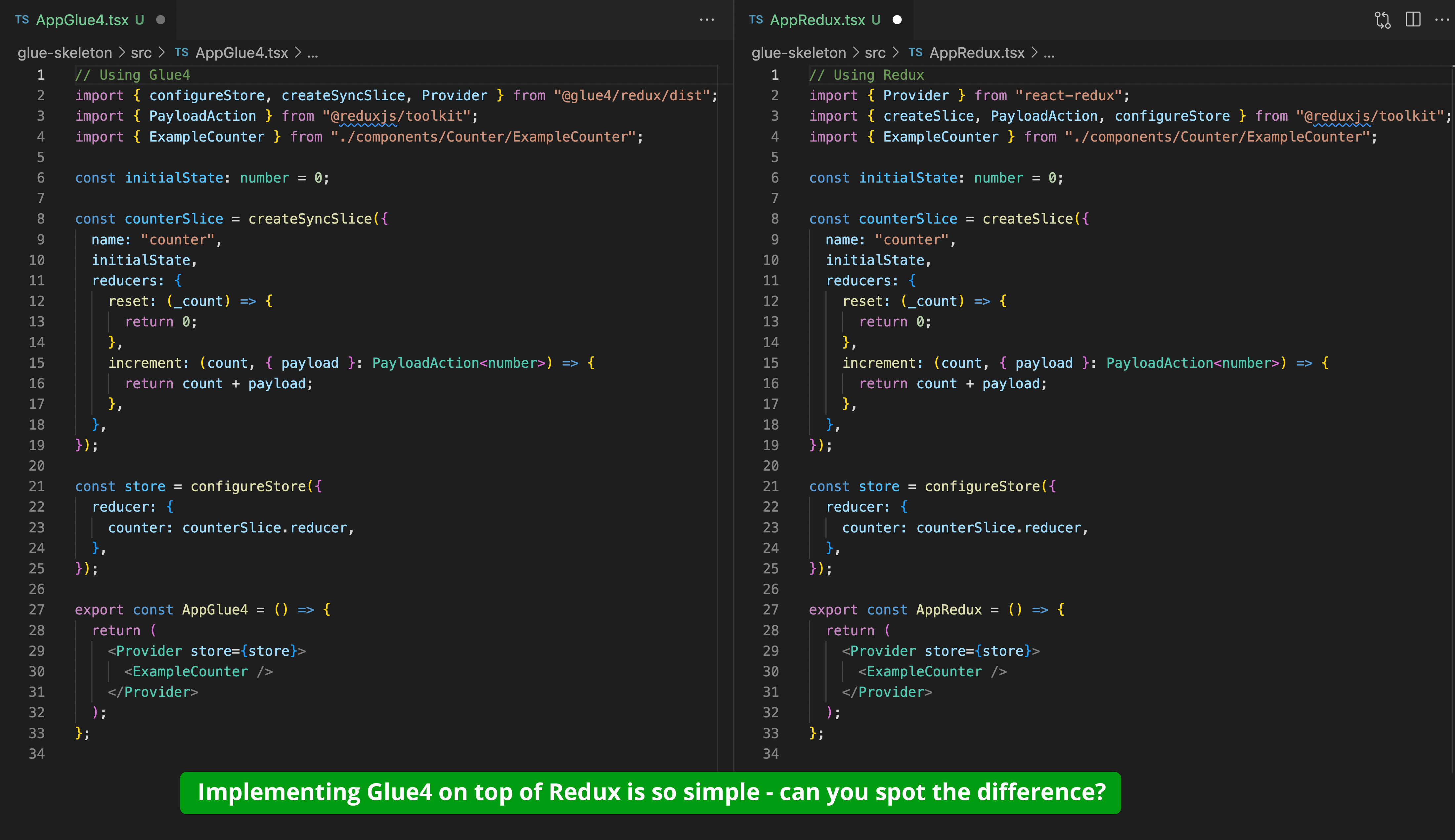Viewport: 1455px width, 840px height.
Task: Select src folder in the right breadcrumb
Action: tap(875, 53)
